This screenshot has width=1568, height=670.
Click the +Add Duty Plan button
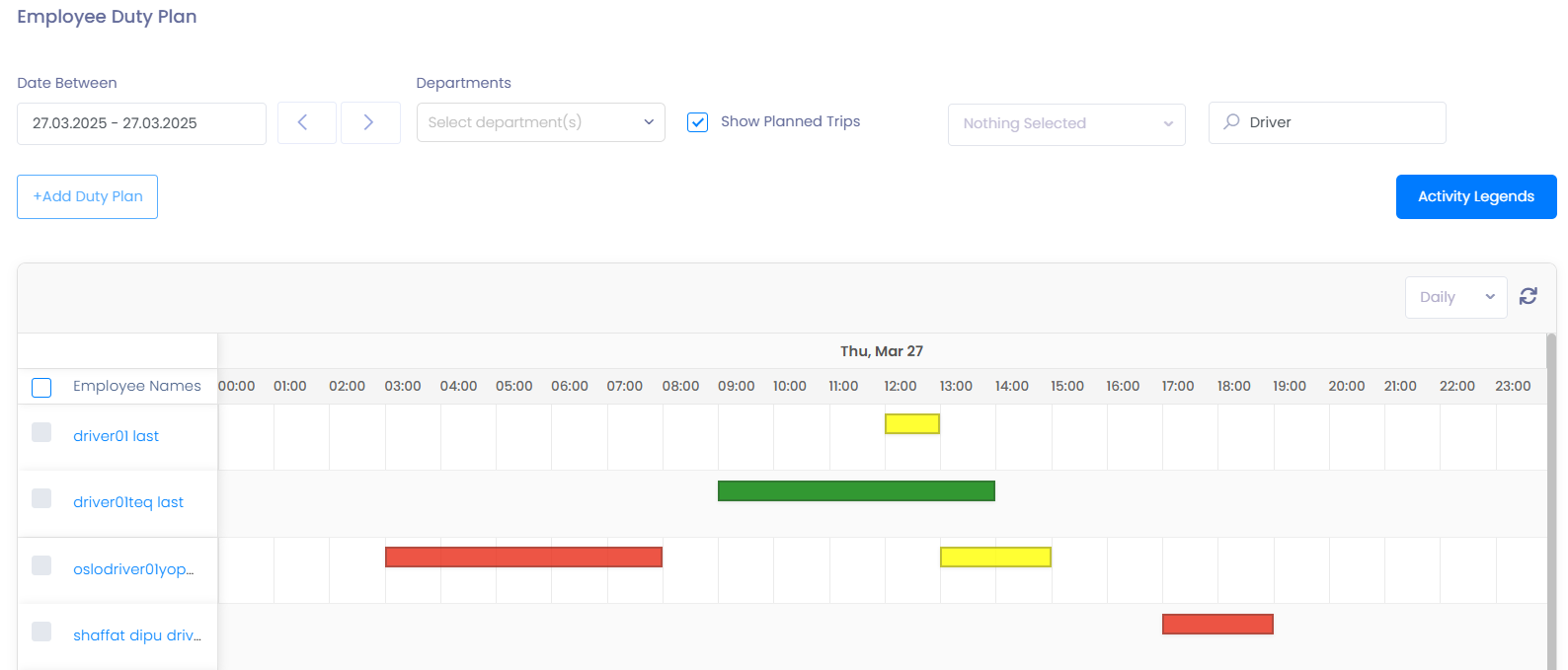click(88, 196)
